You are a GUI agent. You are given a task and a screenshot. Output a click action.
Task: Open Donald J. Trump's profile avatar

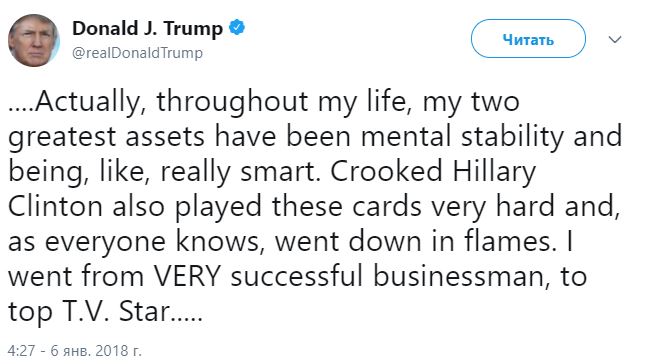tap(34, 40)
